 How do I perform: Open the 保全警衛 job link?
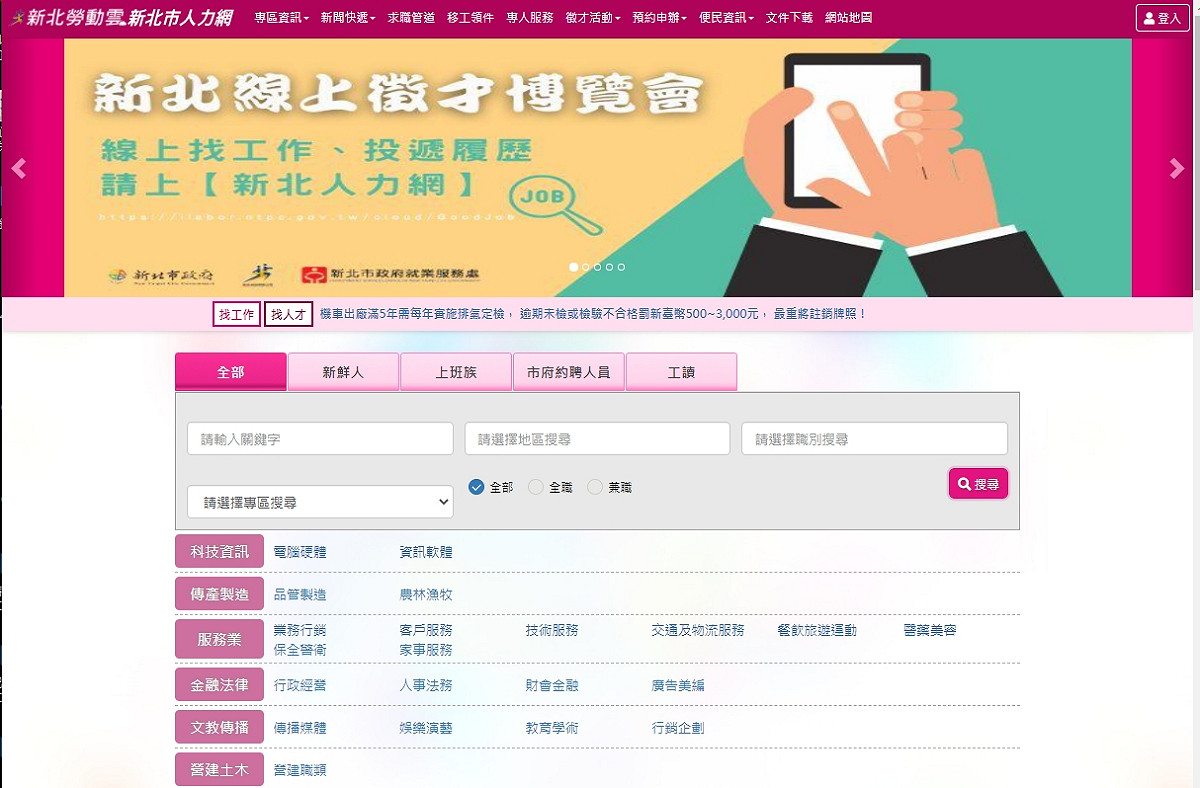pos(300,650)
